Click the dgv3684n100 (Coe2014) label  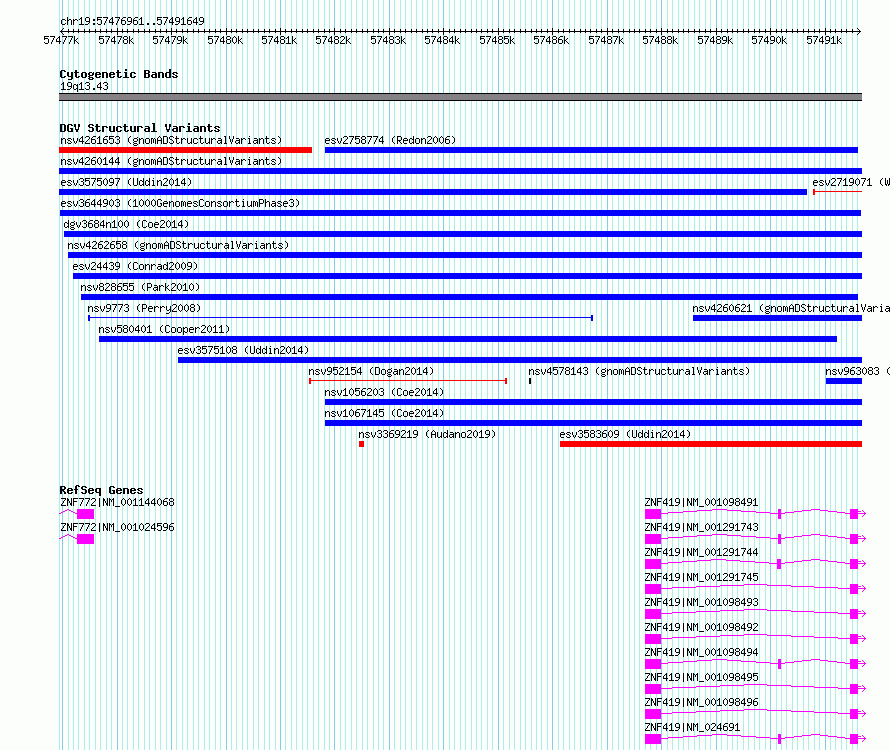(126, 224)
